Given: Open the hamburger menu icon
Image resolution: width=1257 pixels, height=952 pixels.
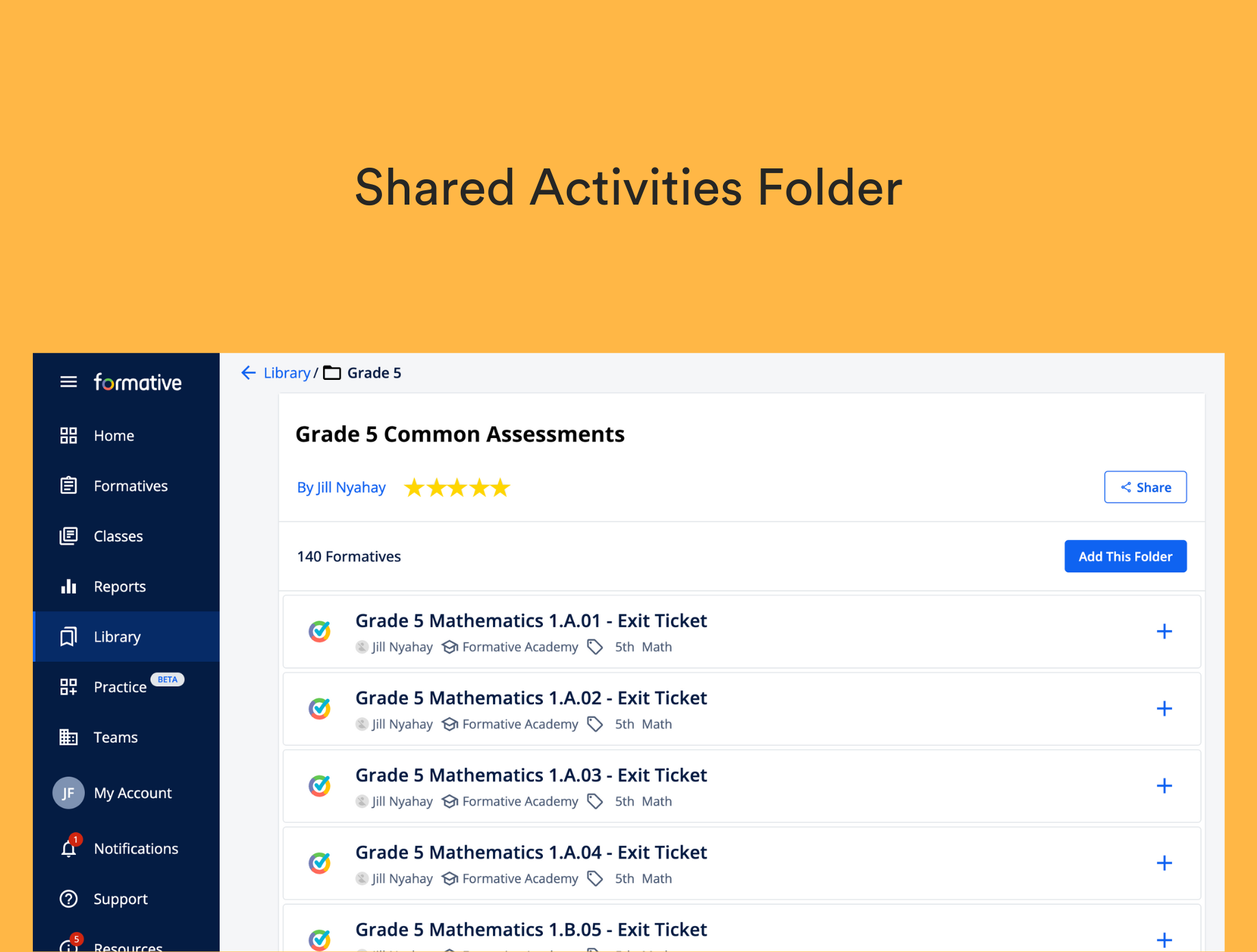Looking at the screenshot, I should pyautogui.click(x=68, y=382).
